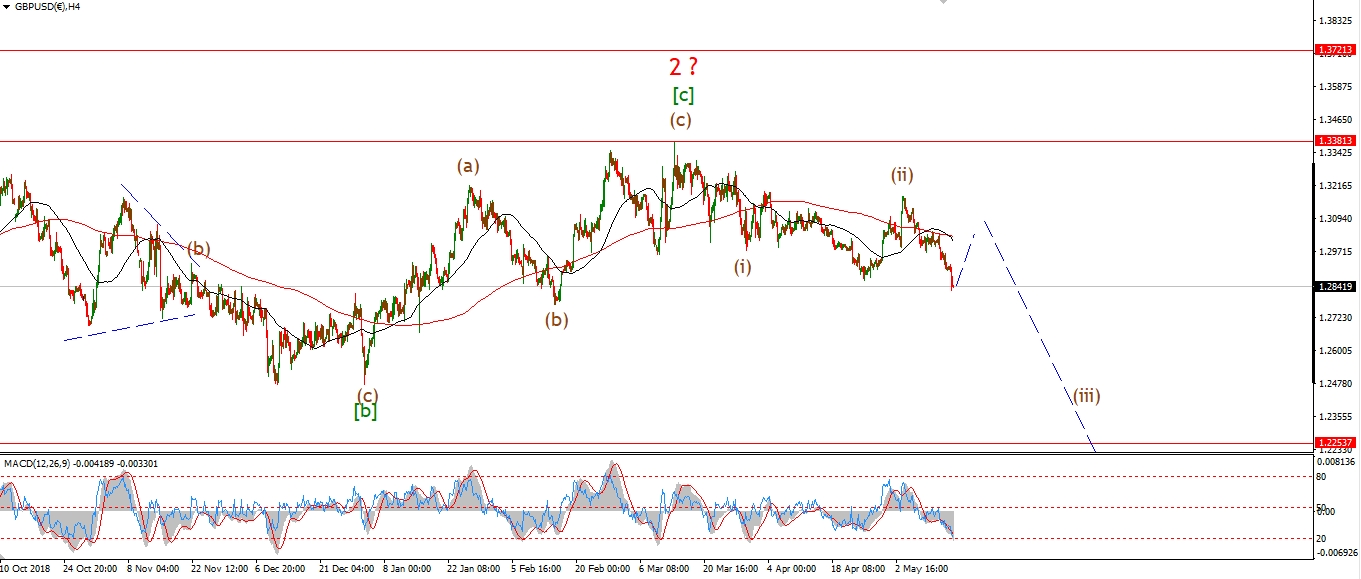Screen dimensions: 1361x579
Task: Click the GBPUSD(€),H4 chart title
Action: click(41, 7)
